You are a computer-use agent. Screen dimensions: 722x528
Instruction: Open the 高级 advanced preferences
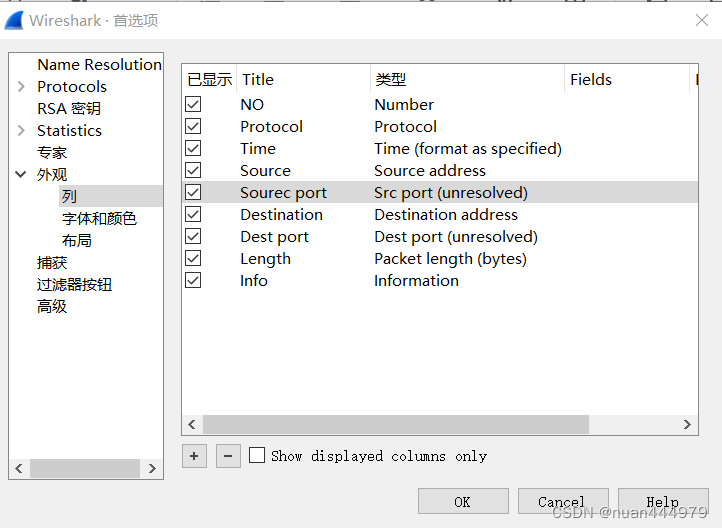(52, 306)
